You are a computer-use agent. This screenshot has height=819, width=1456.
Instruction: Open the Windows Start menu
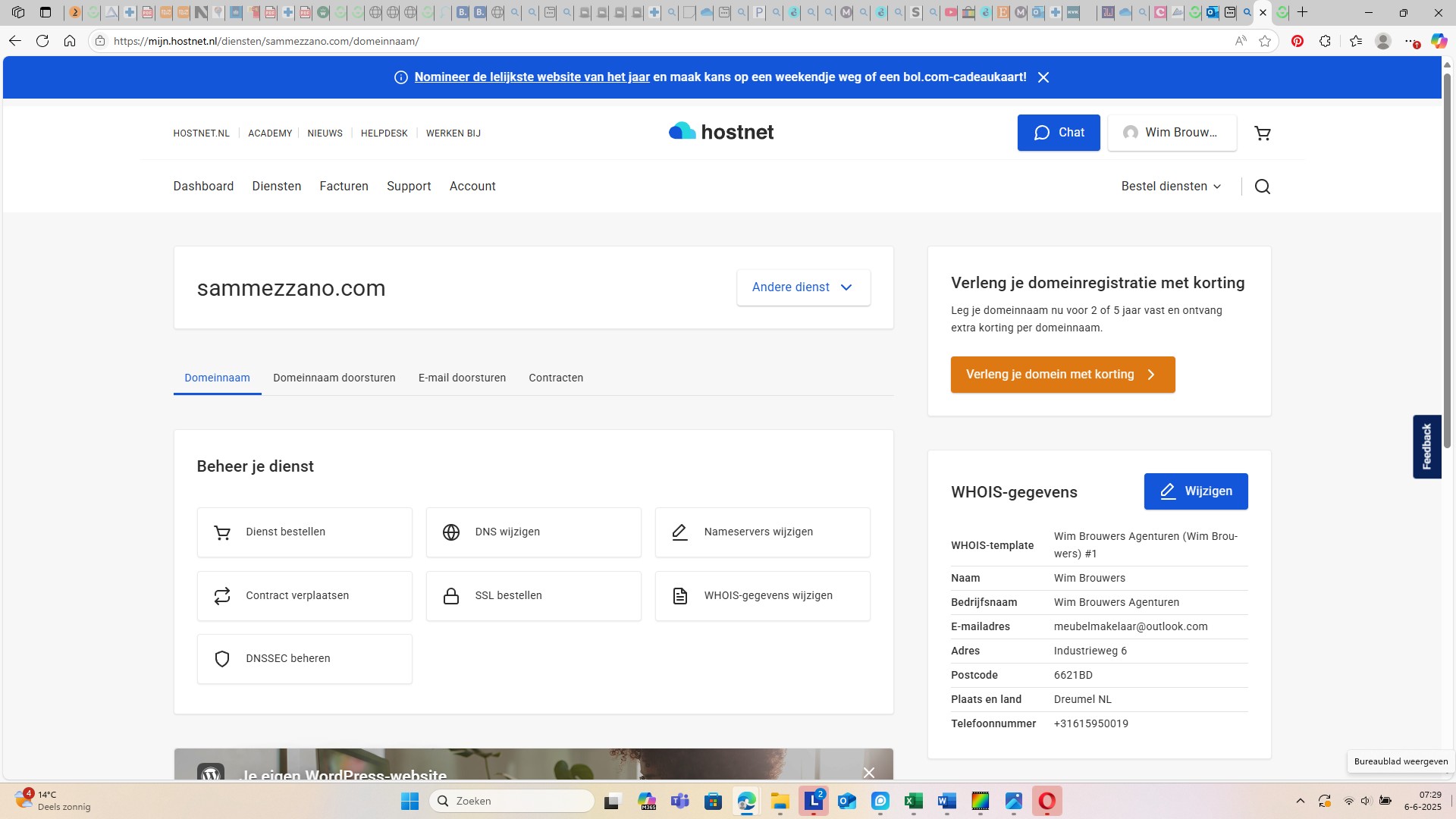pyautogui.click(x=409, y=801)
